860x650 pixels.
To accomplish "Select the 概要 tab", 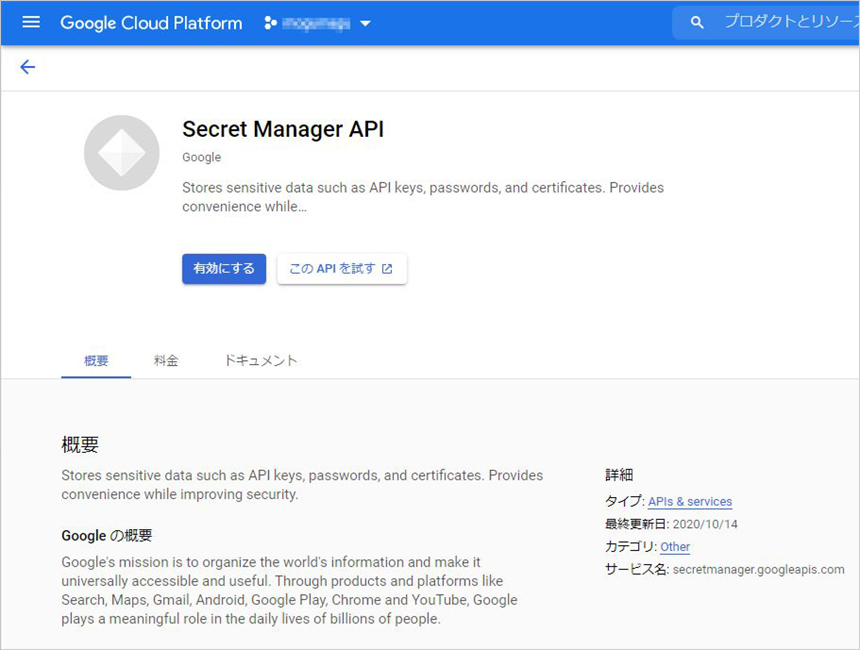I will [x=96, y=360].
